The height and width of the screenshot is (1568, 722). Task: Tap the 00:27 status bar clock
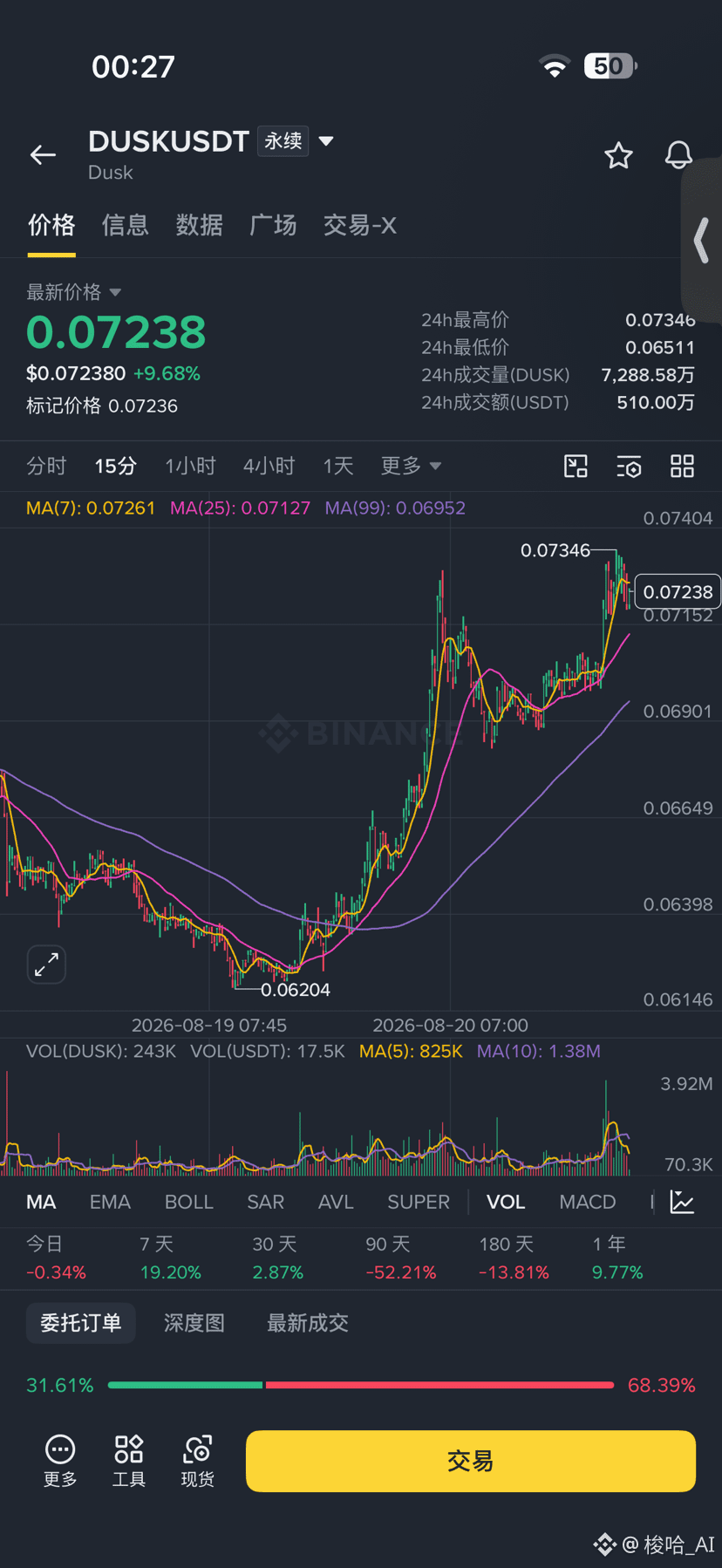point(133,66)
